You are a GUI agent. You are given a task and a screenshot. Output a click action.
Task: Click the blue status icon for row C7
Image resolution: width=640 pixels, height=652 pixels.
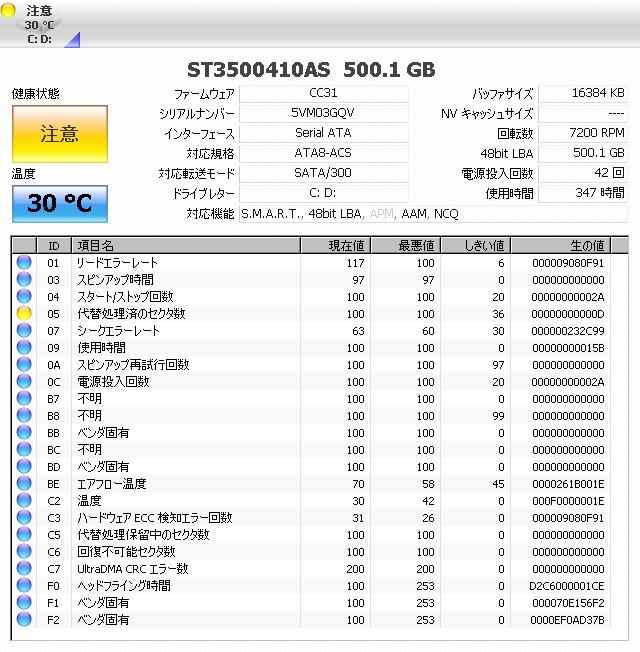[24, 568]
